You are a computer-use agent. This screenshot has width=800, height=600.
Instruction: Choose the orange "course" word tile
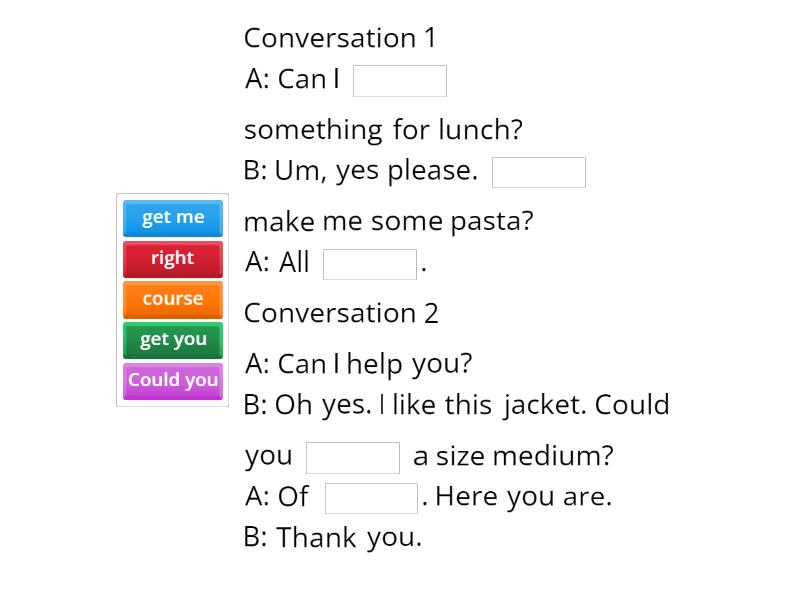[172, 299]
